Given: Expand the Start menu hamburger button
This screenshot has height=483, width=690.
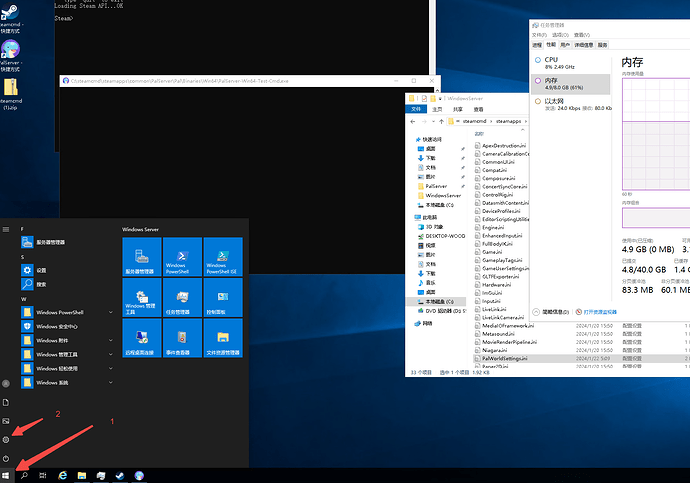Looking at the screenshot, I should tap(6, 229).
